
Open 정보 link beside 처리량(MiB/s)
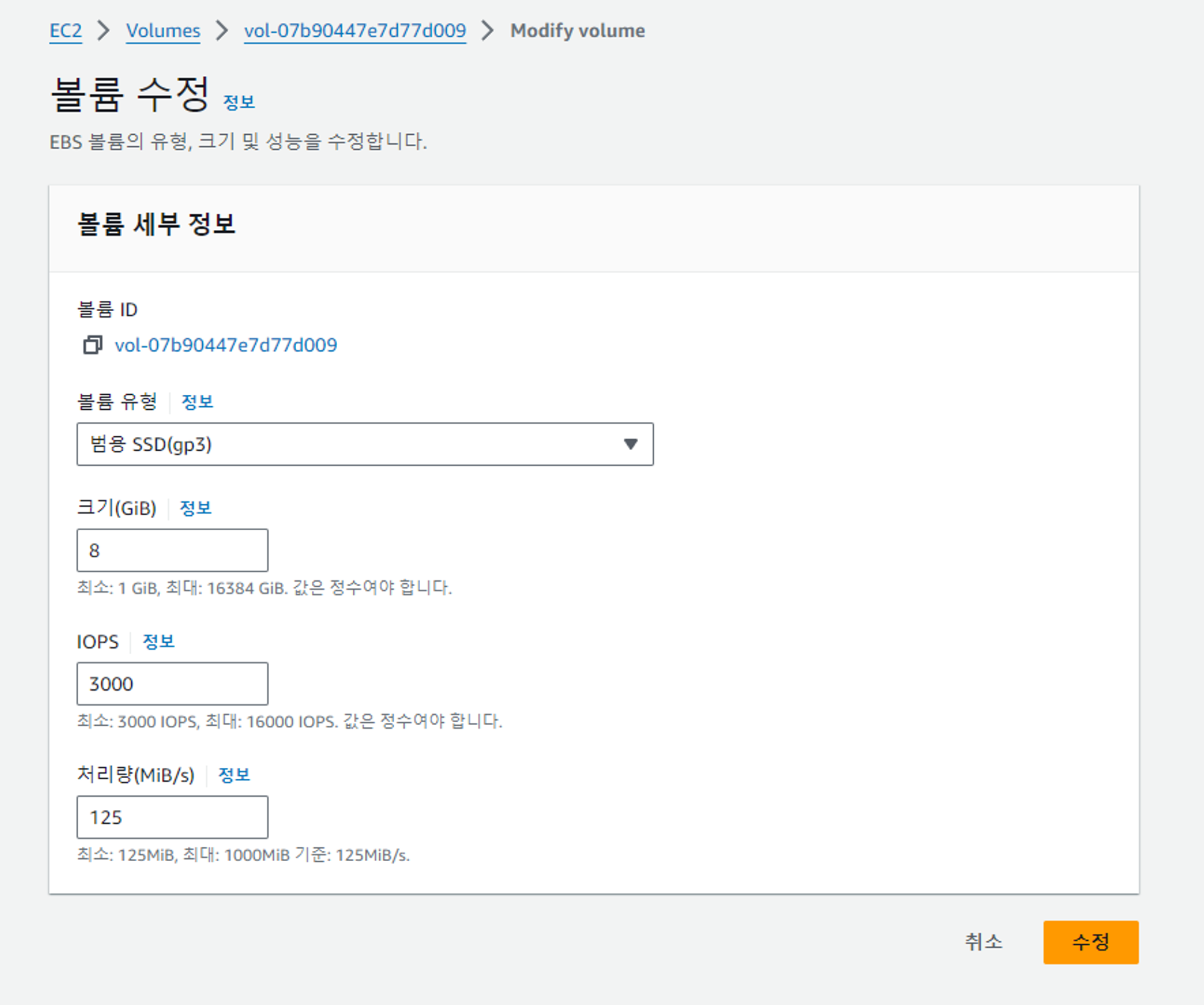tap(234, 775)
